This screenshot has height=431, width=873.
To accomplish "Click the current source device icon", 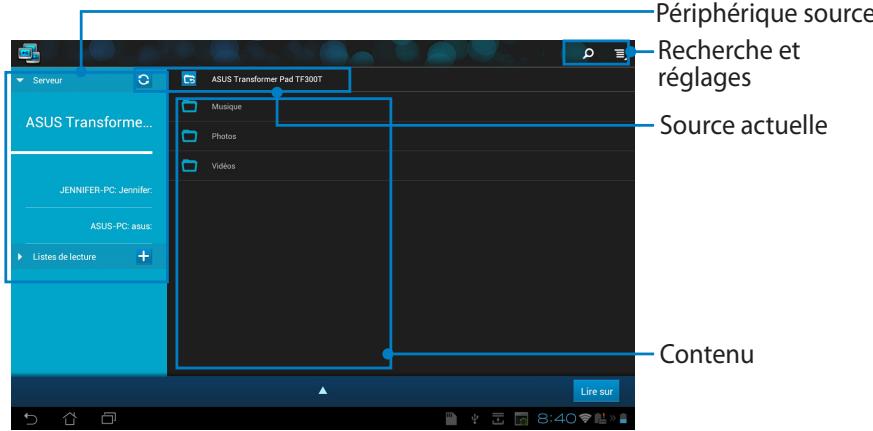I will [x=189, y=80].
